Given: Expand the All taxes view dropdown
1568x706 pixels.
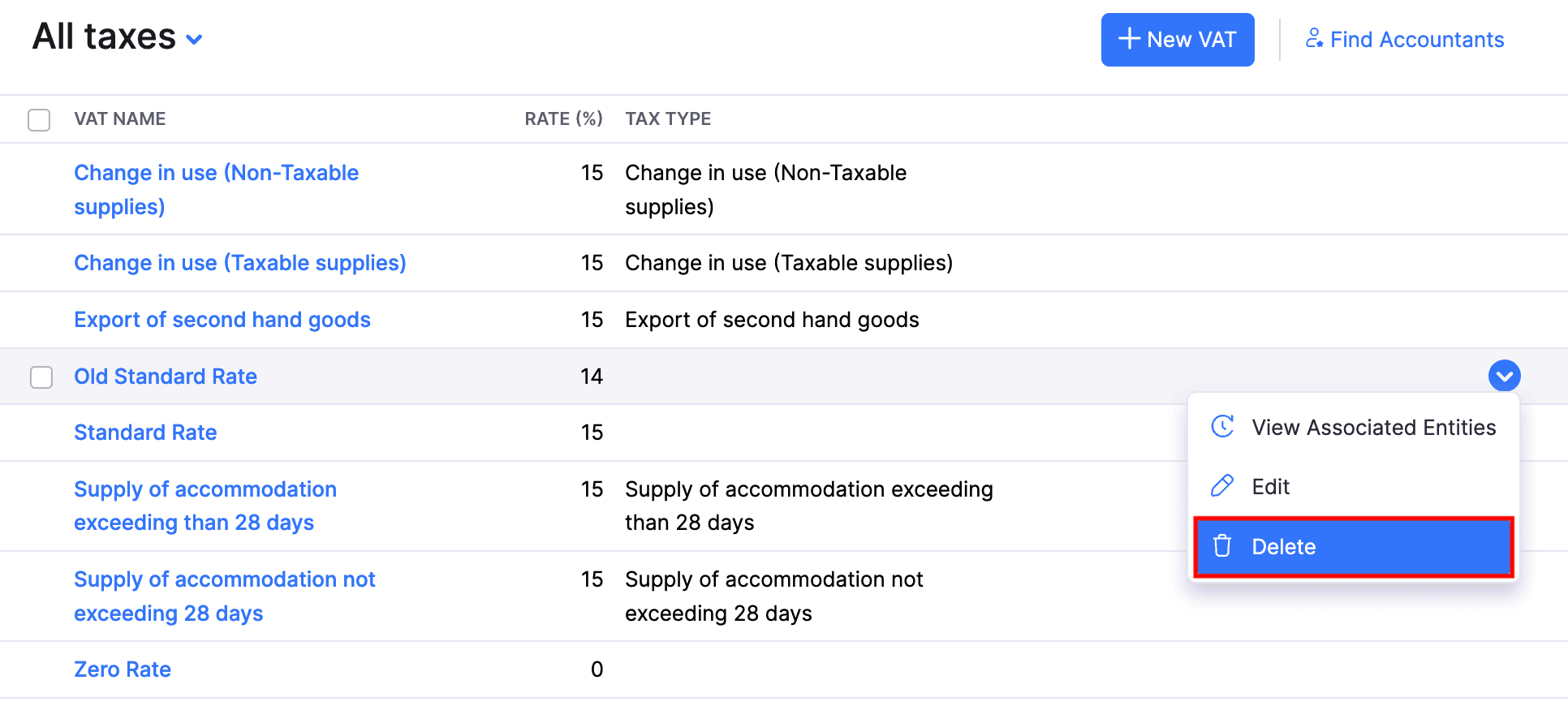Looking at the screenshot, I should 194,39.
